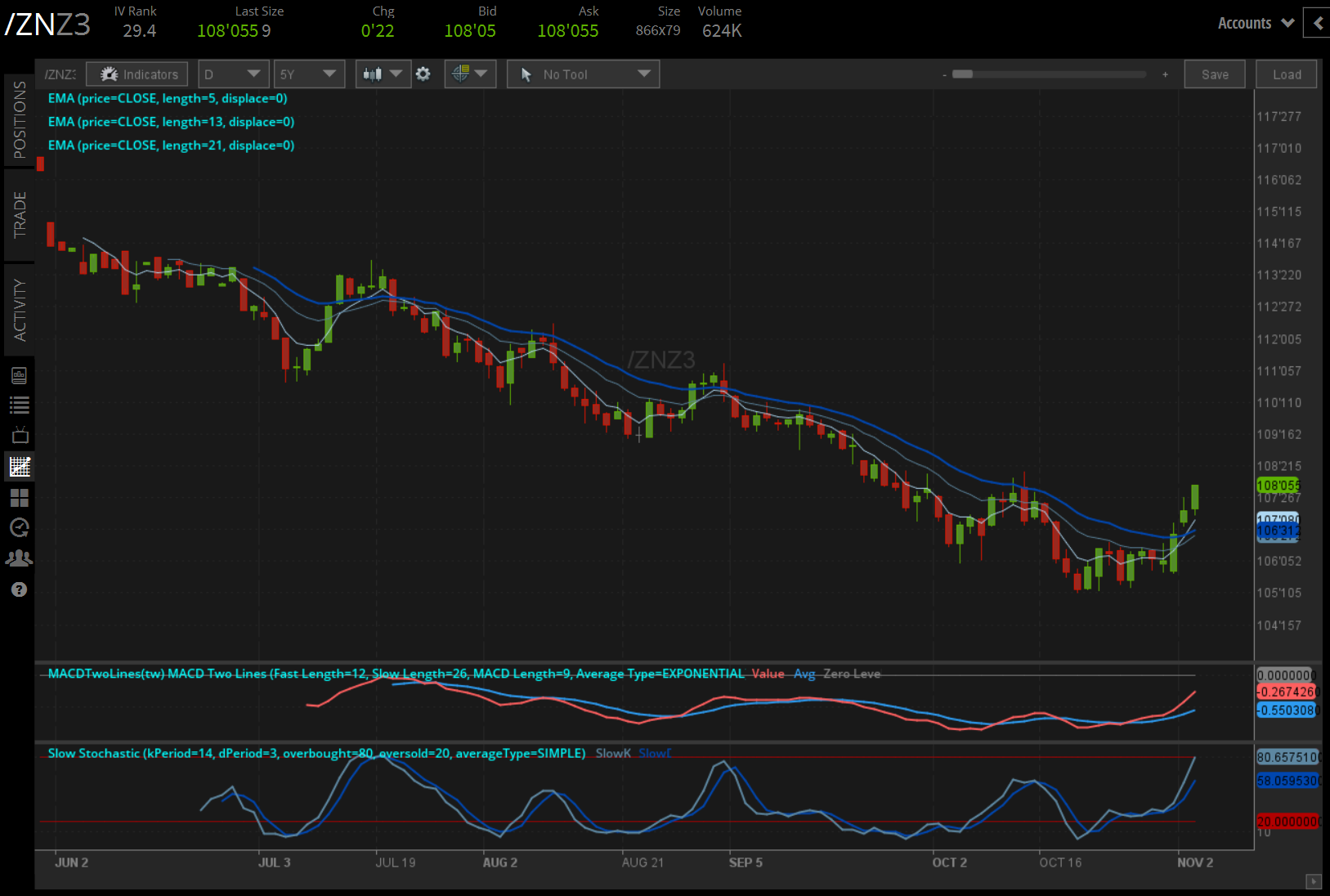This screenshot has width=1330, height=896.
Task: Open the D timeframe dropdown
Action: tap(233, 74)
